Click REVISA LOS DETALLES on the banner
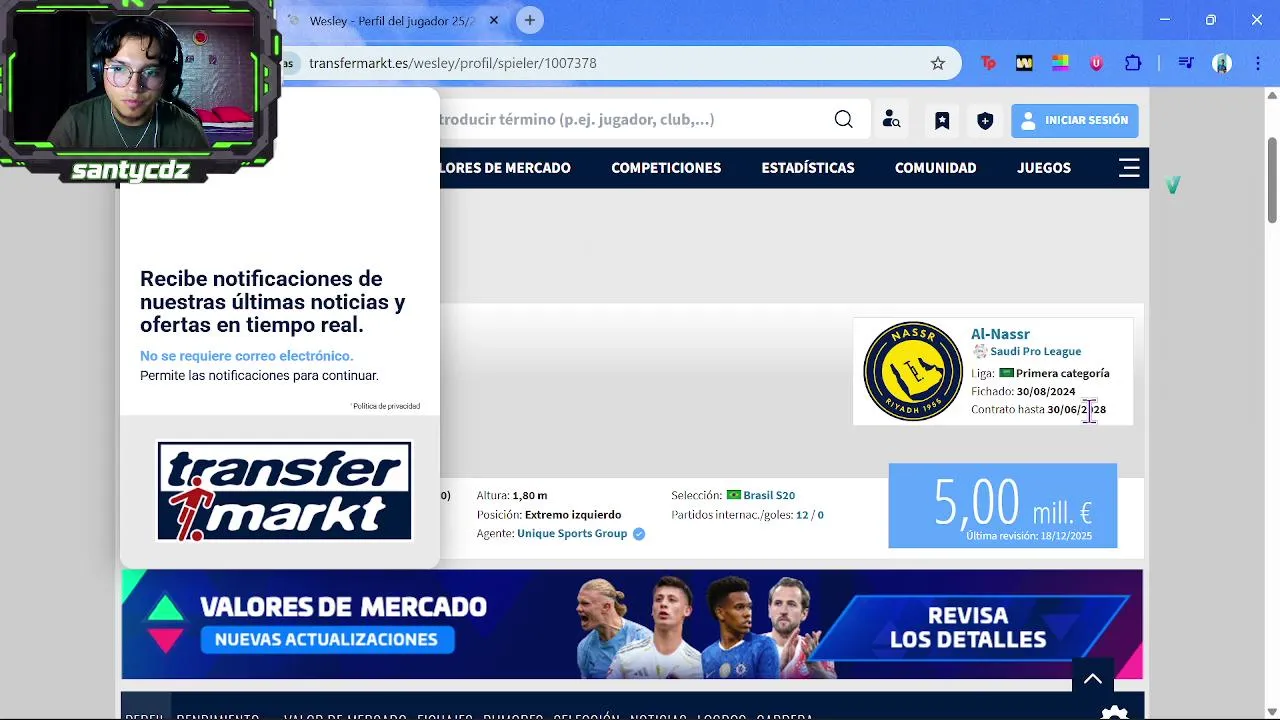Image resolution: width=1280 pixels, height=720 pixels. click(968, 627)
